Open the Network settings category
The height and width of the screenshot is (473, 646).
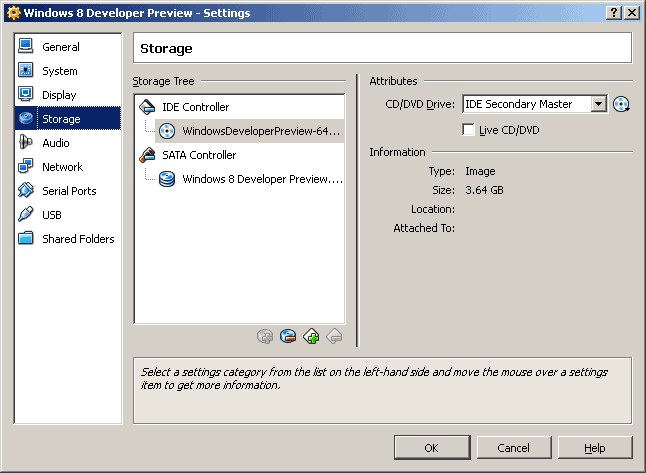(x=68, y=166)
